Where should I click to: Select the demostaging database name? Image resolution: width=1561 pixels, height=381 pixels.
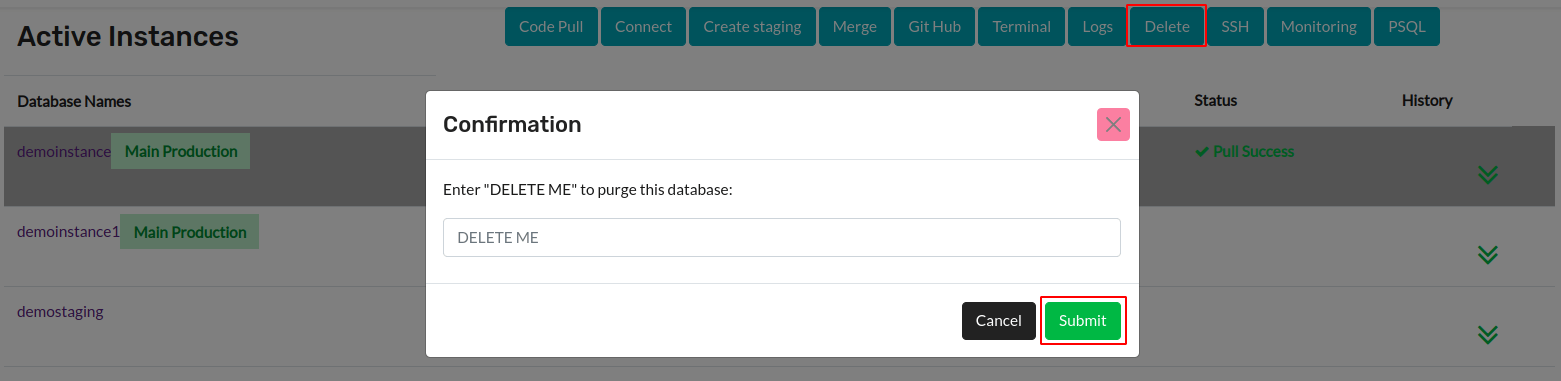click(x=60, y=312)
